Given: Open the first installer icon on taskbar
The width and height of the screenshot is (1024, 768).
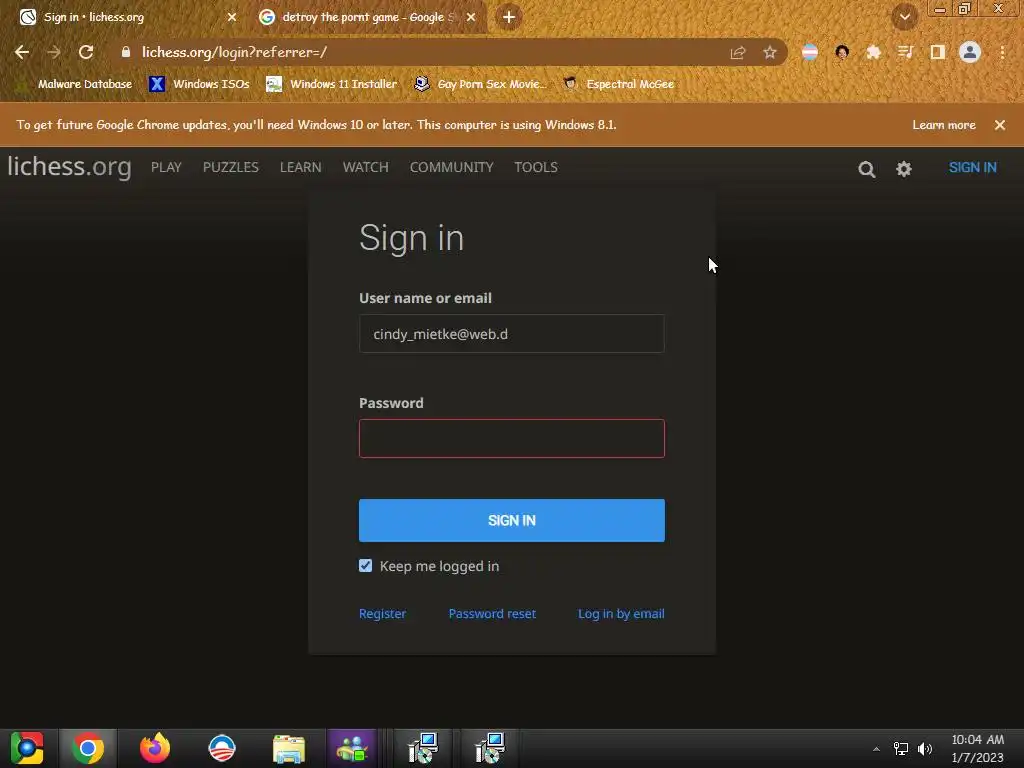Looking at the screenshot, I should click(x=423, y=748).
